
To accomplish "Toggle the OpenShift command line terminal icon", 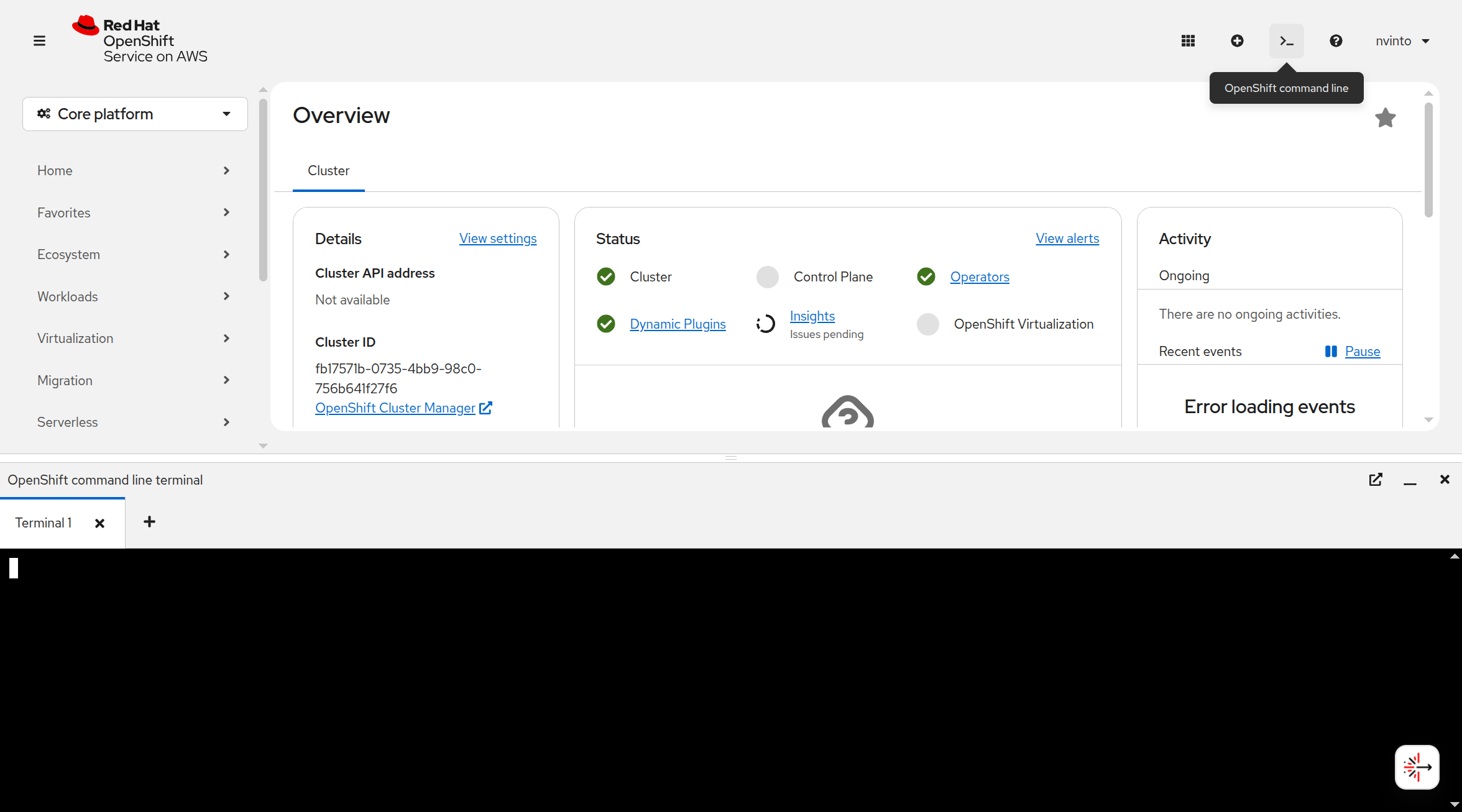I will click(x=1286, y=41).
